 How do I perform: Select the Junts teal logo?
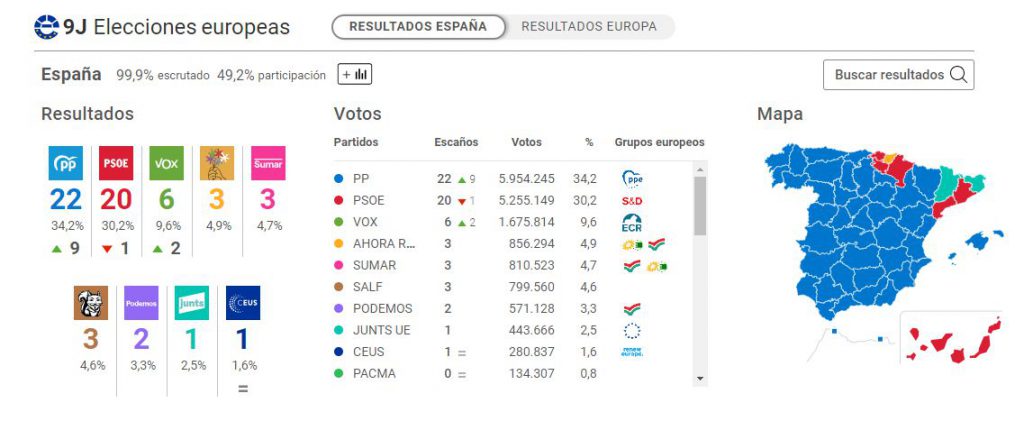[x=191, y=302]
